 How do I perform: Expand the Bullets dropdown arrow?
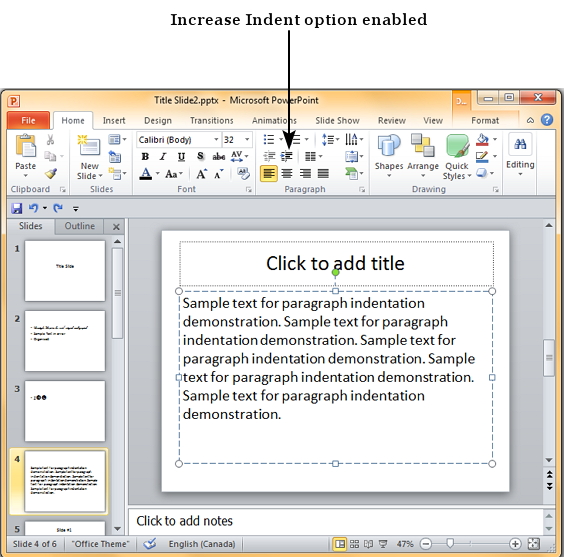[281, 139]
